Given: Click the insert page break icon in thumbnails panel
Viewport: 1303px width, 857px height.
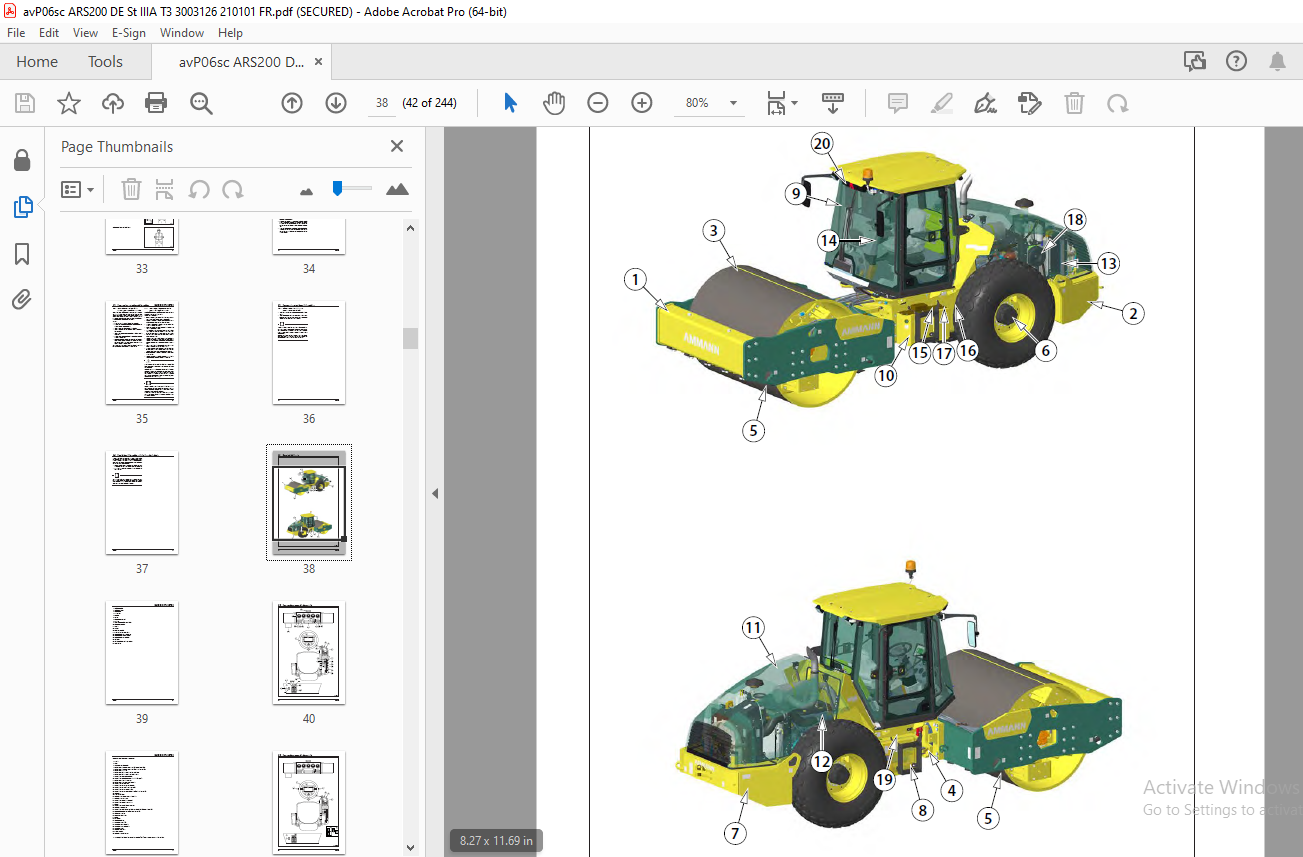Looking at the screenshot, I should (x=165, y=189).
